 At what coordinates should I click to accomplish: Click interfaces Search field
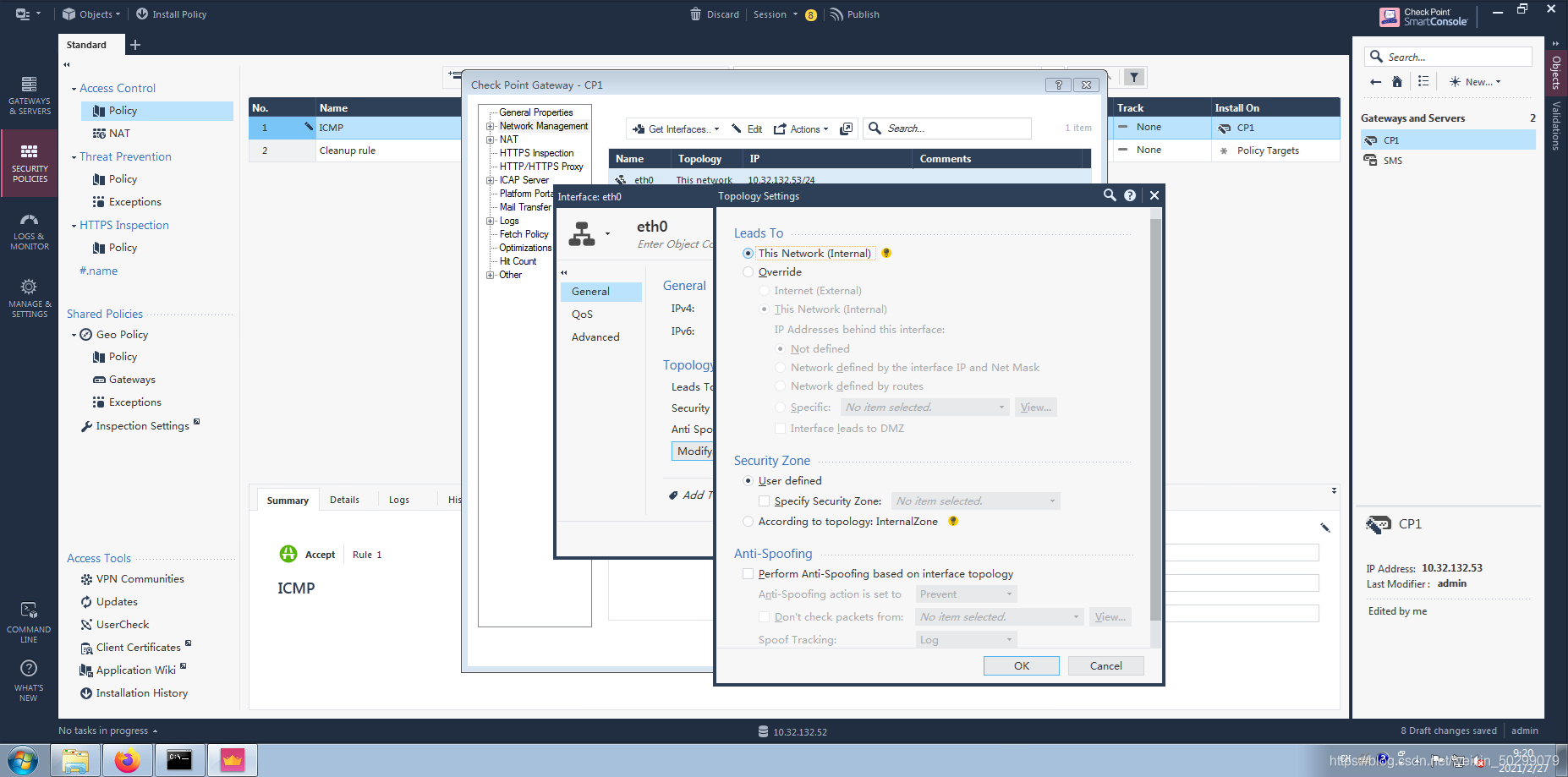click(947, 129)
